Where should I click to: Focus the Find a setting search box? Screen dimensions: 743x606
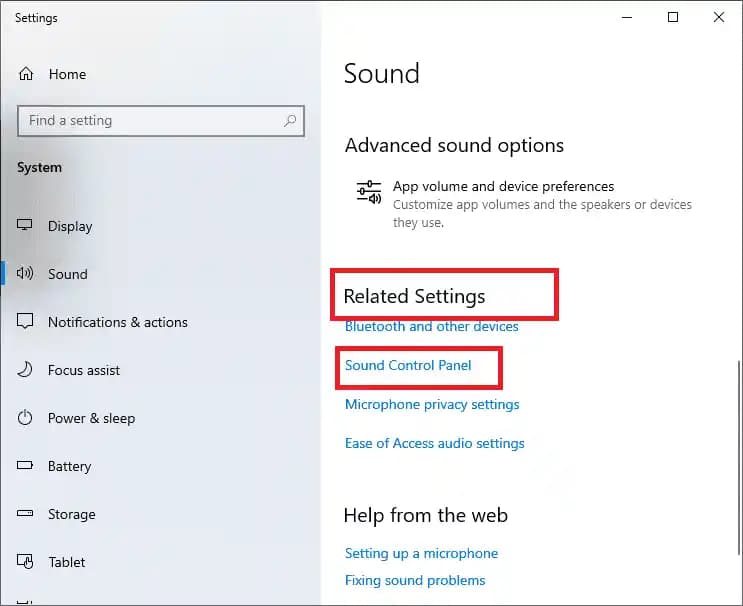(x=150, y=121)
